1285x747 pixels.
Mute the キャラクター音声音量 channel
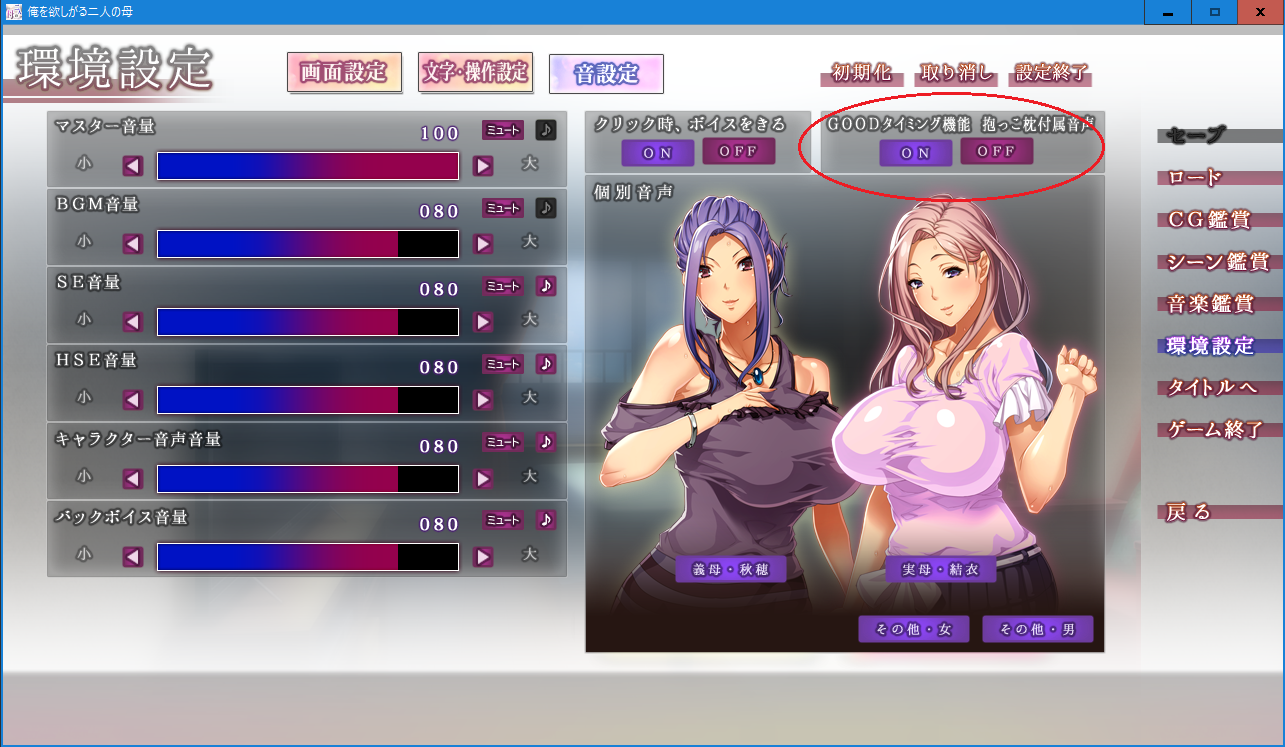[x=503, y=442]
